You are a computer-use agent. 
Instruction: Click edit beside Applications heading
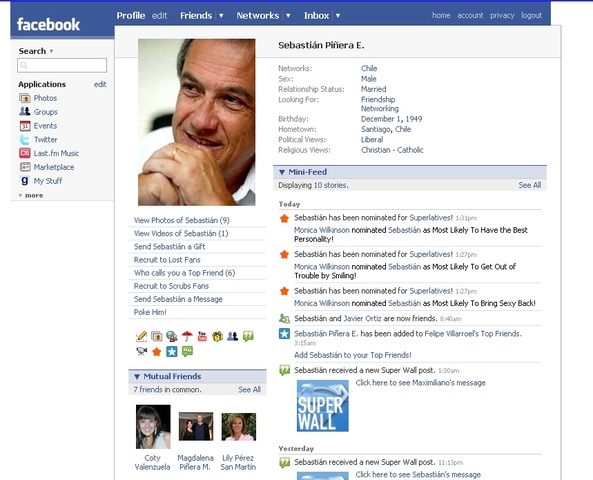[100, 84]
